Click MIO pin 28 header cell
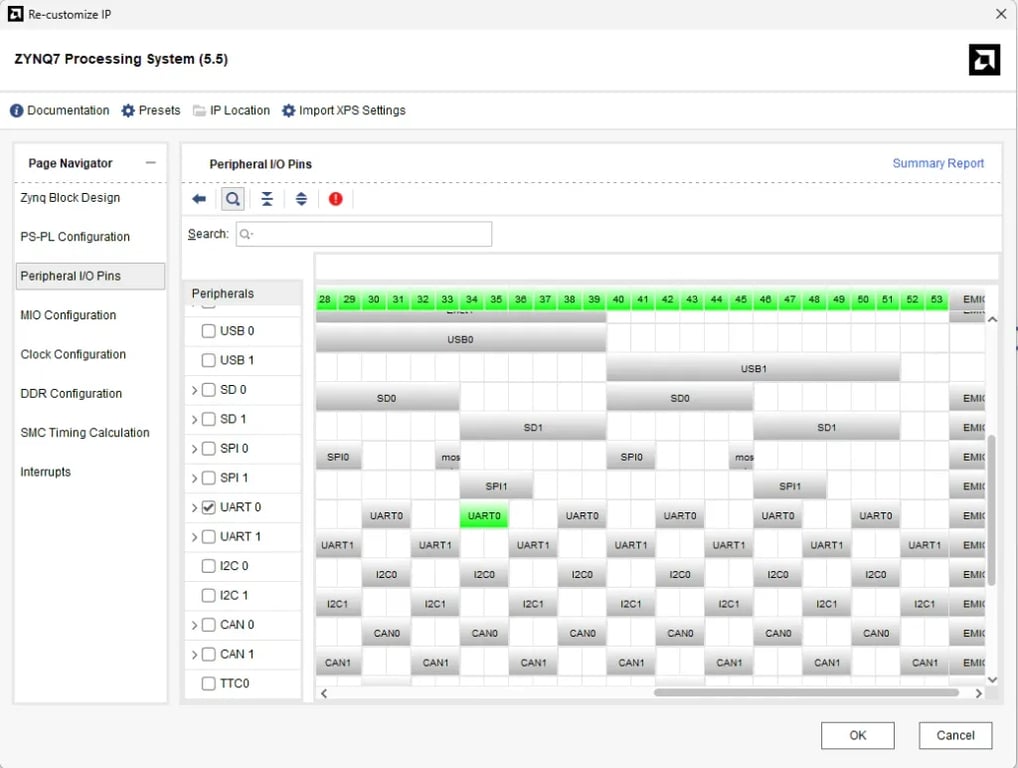 pos(325,300)
